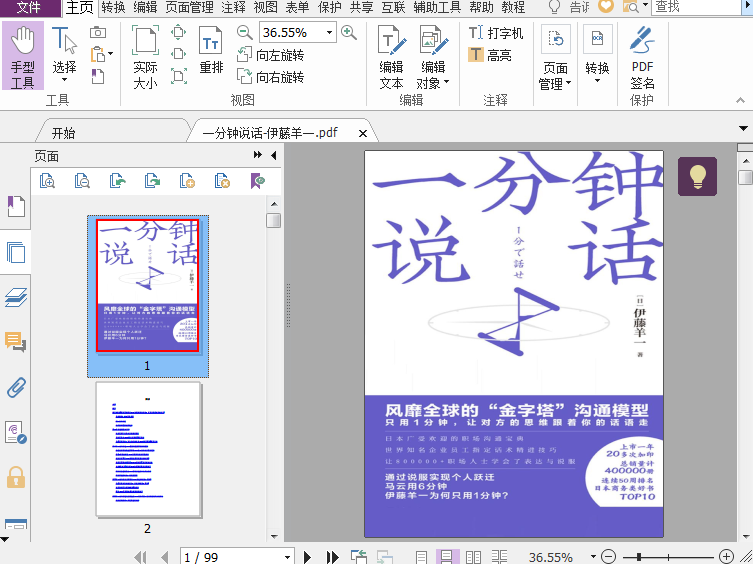Open the Comments sidebar panel
The height and width of the screenshot is (564, 753).
point(16,342)
